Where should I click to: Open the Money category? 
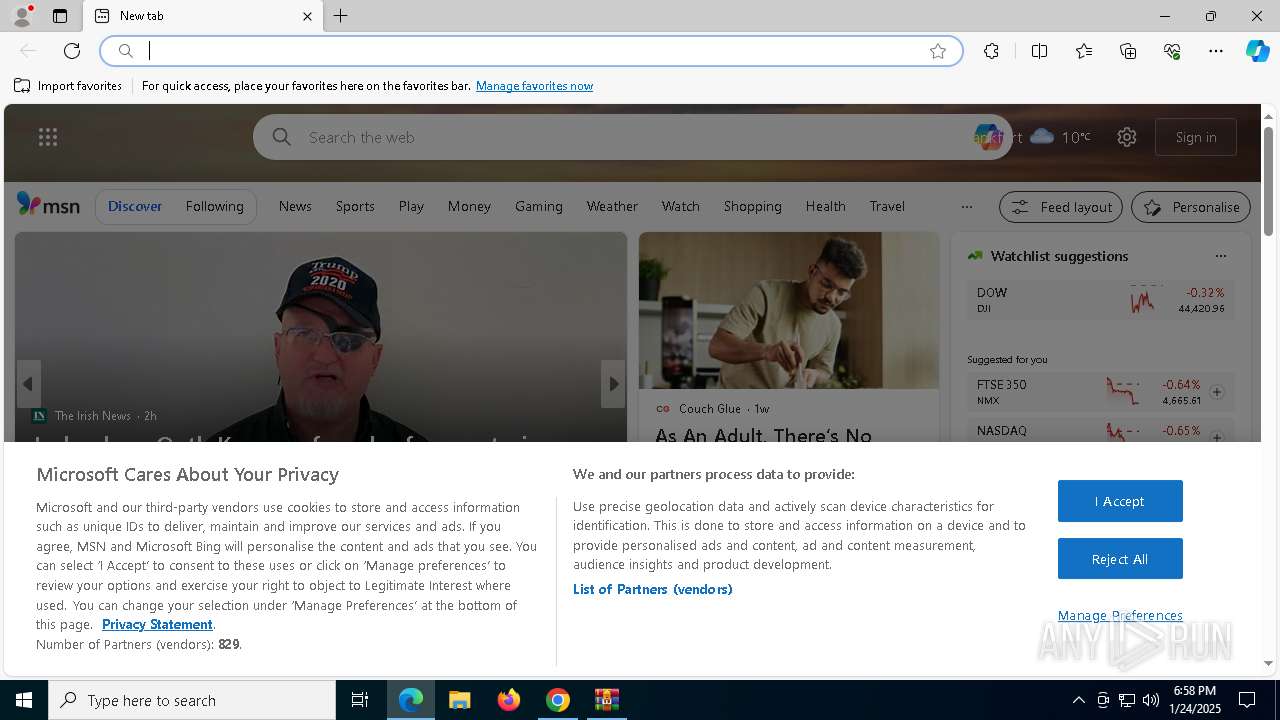[469, 206]
